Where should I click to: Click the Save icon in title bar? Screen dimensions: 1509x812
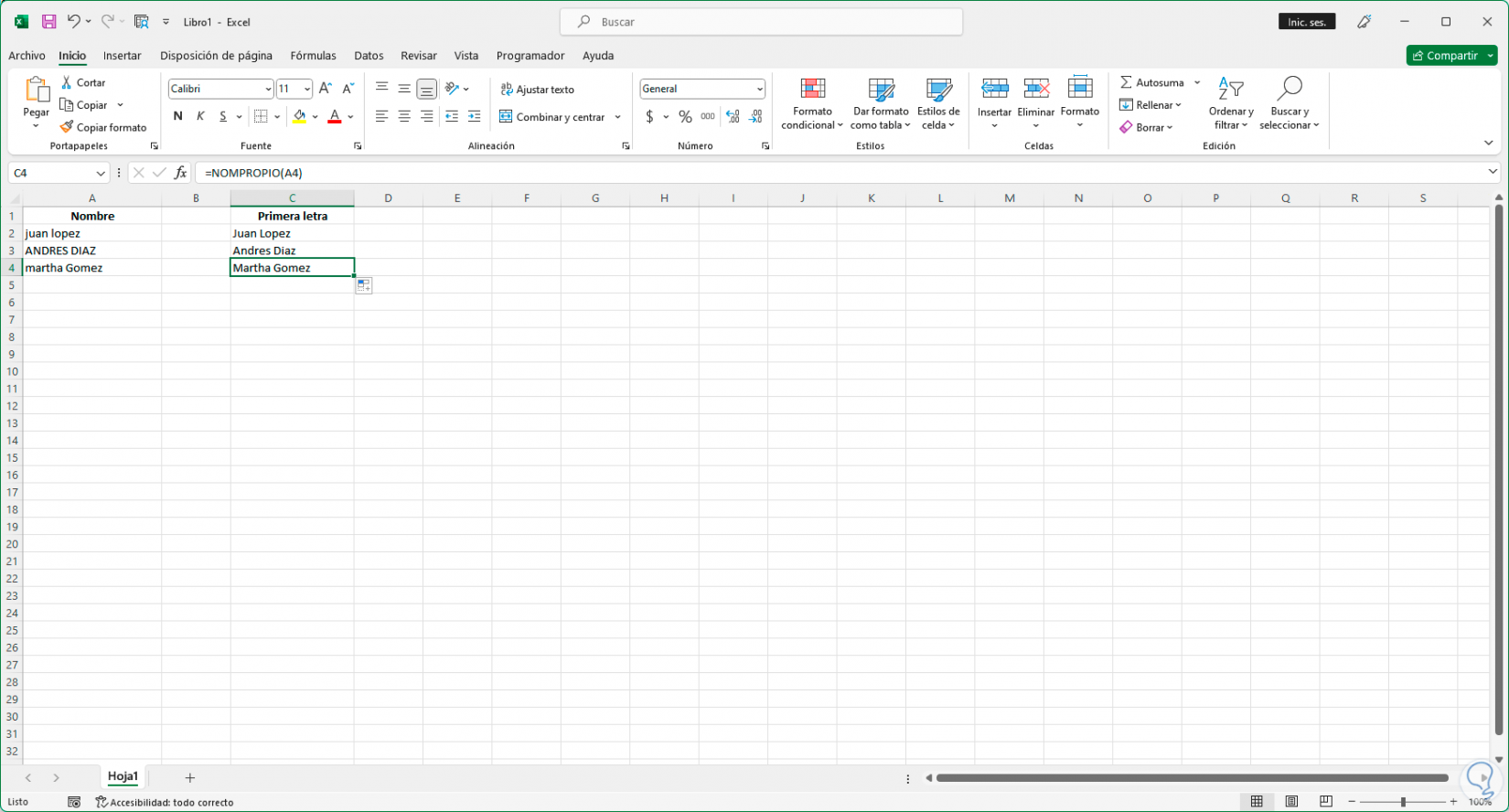pyautogui.click(x=49, y=21)
